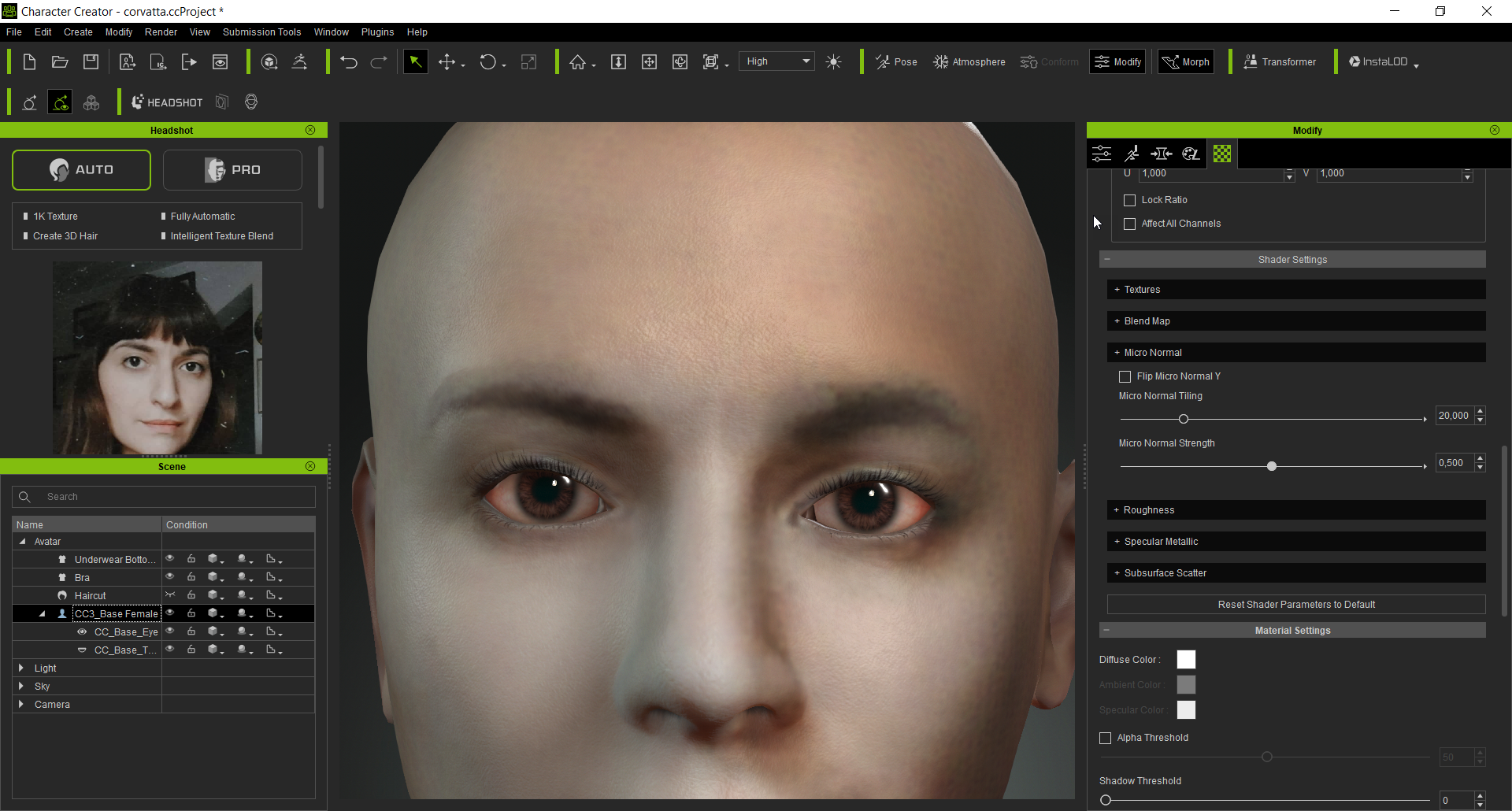
Task: Open the File menu
Action: coord(14,32)
